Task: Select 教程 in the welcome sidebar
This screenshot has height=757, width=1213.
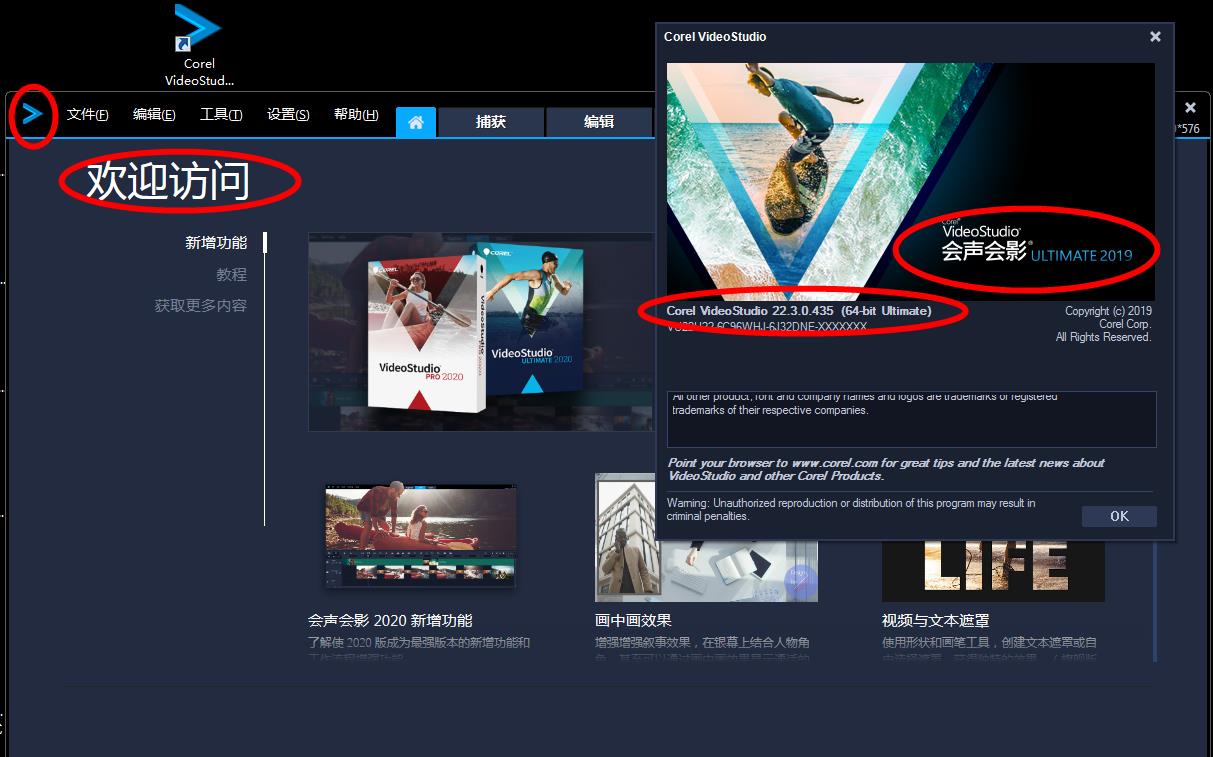Action: tap(231, 274)
